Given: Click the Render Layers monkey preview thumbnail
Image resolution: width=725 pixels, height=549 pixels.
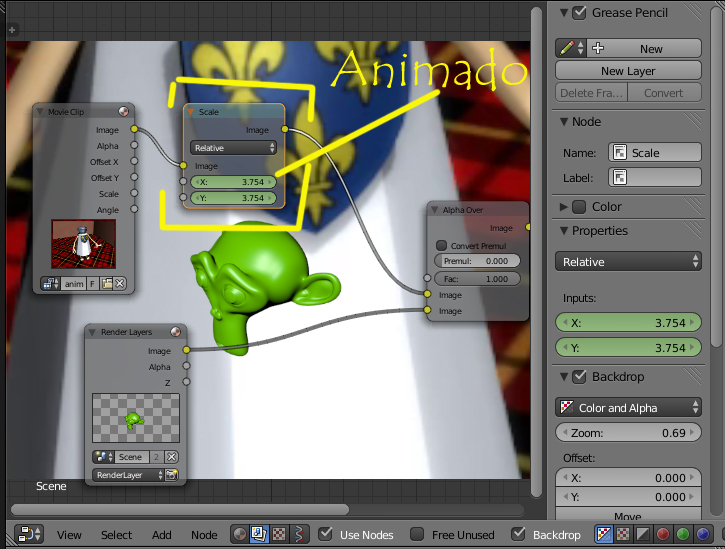Looking at the screenshot, I should coord(135,418).
